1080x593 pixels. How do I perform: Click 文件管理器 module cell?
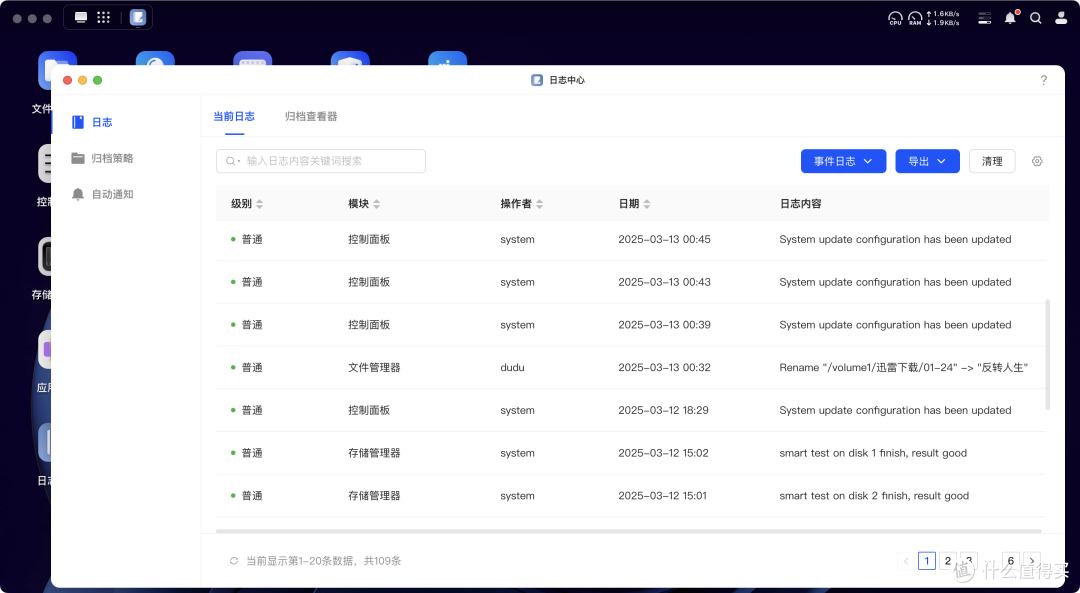point(374,368)
